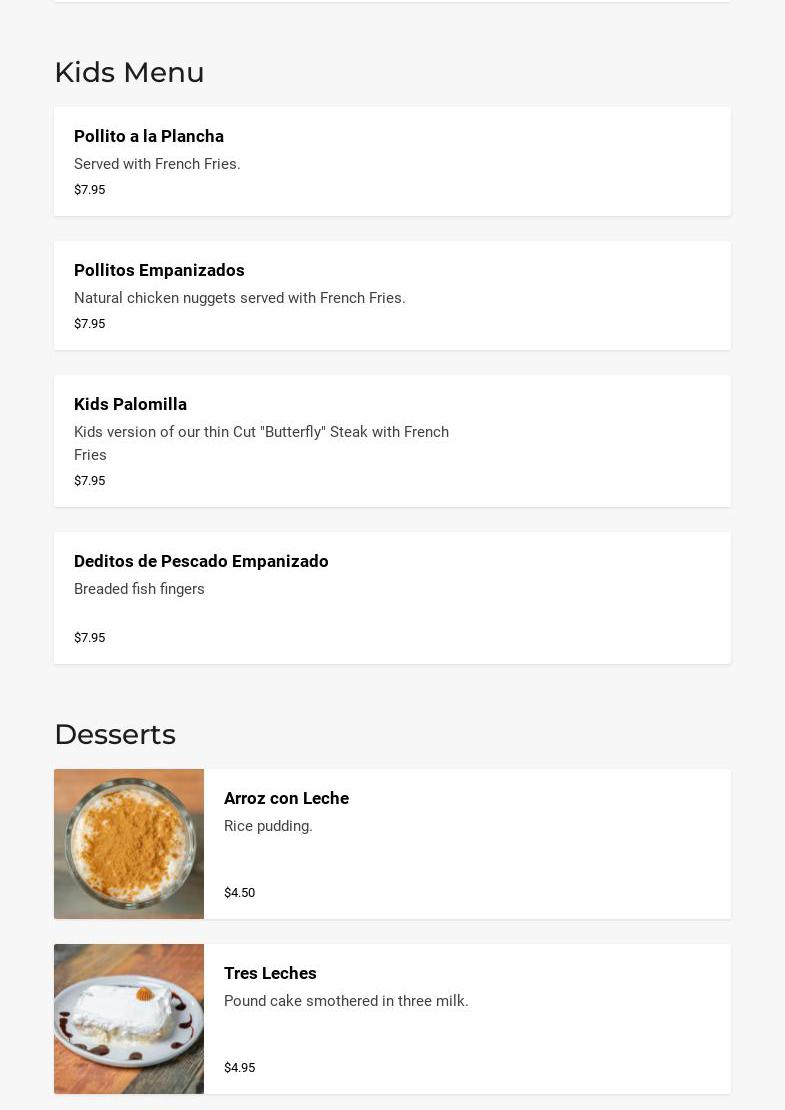Click the Tres Leches cake photo
The height and width of the screenshot is (1110, 785).
[129, 1019]
